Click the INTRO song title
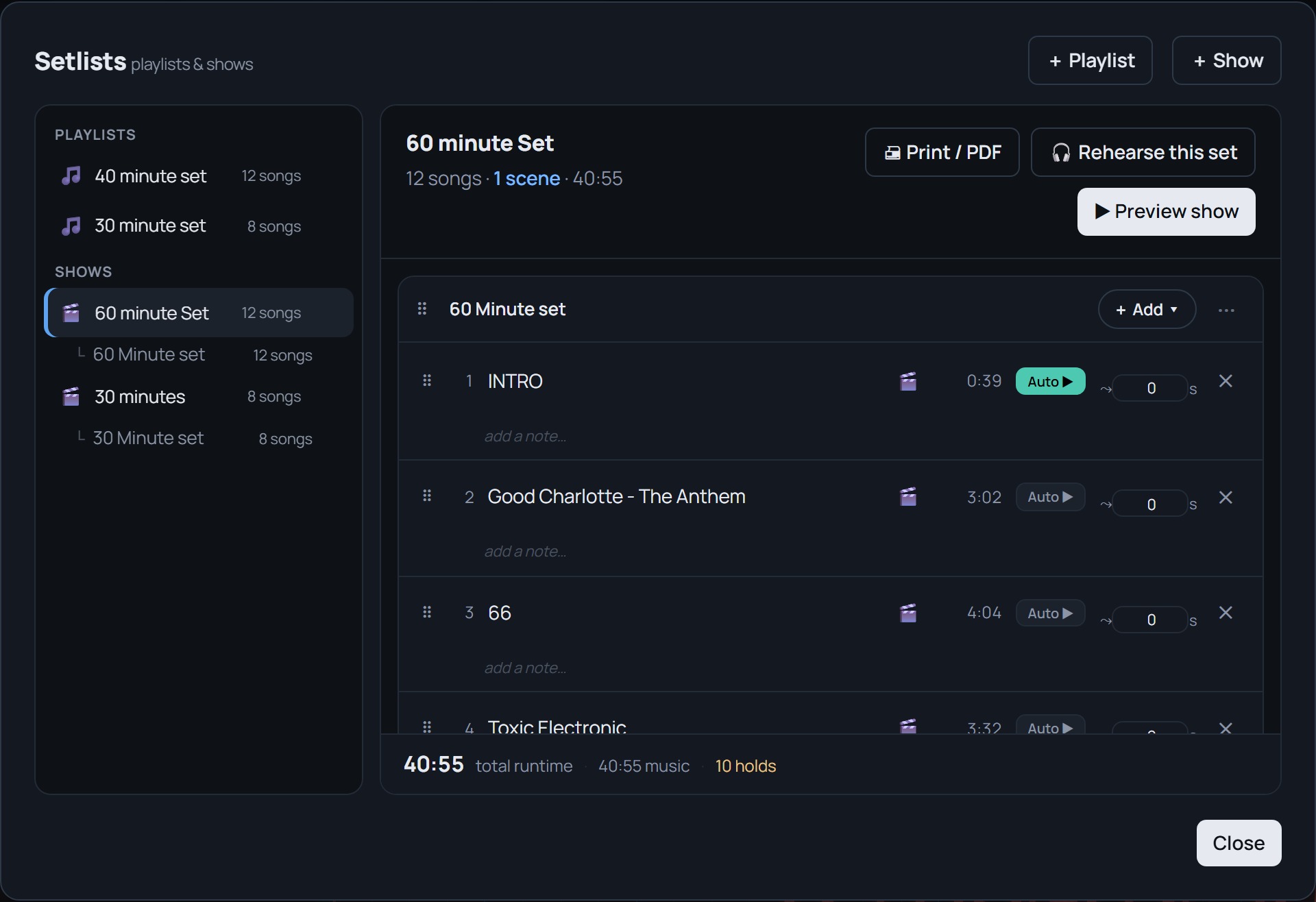 (x=515, y=381)
